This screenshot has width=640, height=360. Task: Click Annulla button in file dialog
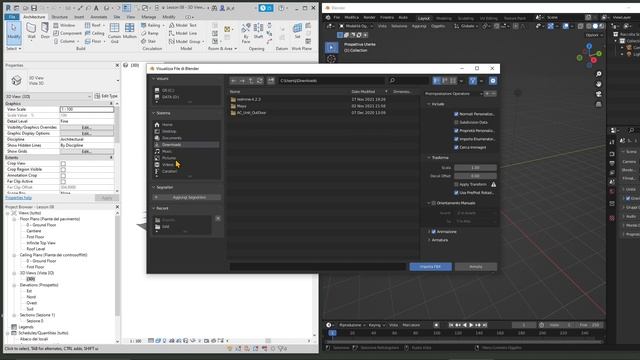[x=476, y=267]
